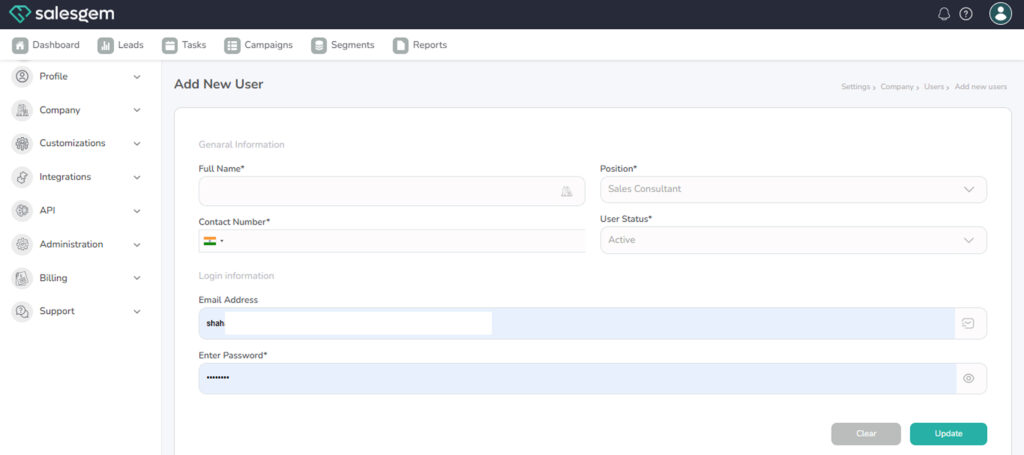Open the Position dropdown

coord(793,189)
